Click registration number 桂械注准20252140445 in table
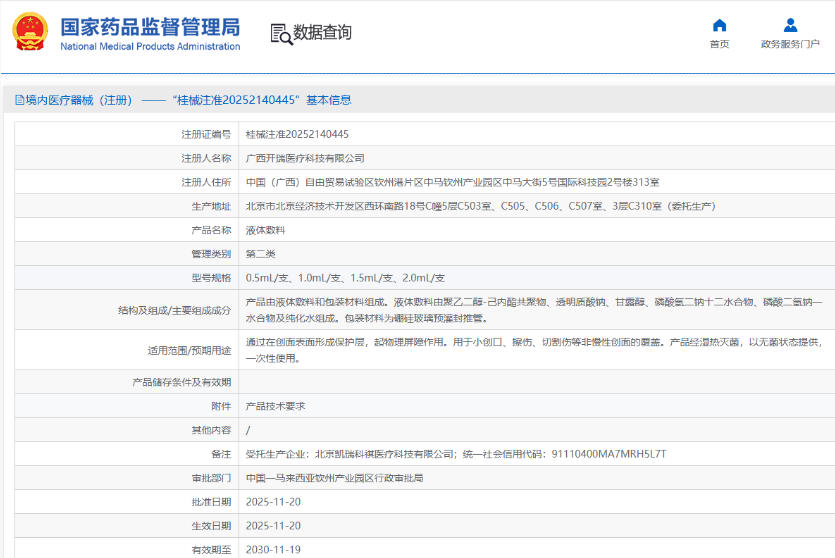 click(x=297, y=134)
